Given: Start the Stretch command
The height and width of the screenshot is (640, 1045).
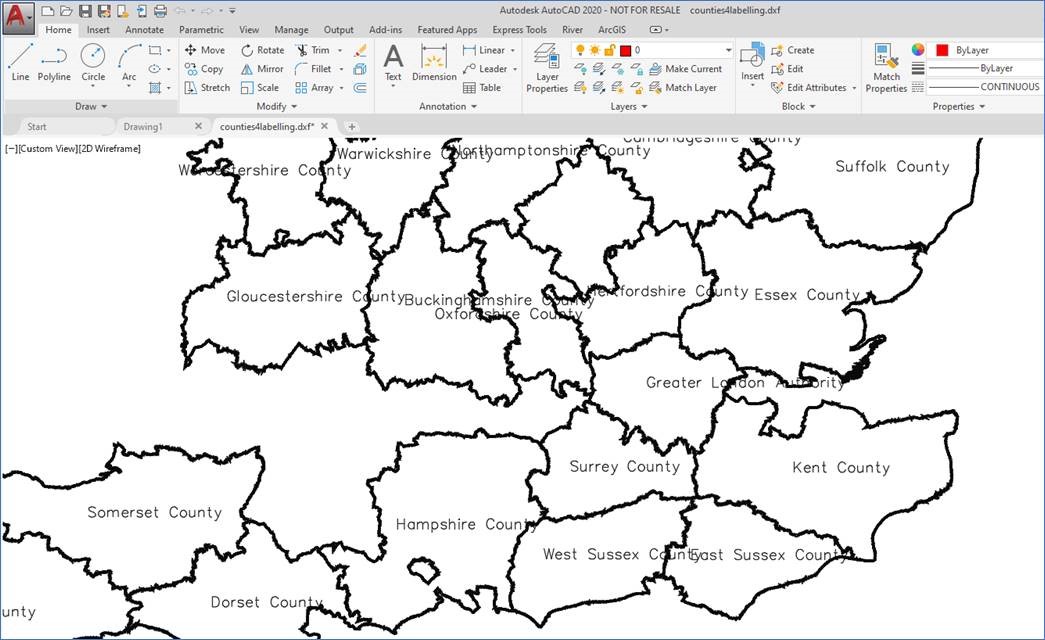Looking at the screenshot, I should (x=207, y=87).
